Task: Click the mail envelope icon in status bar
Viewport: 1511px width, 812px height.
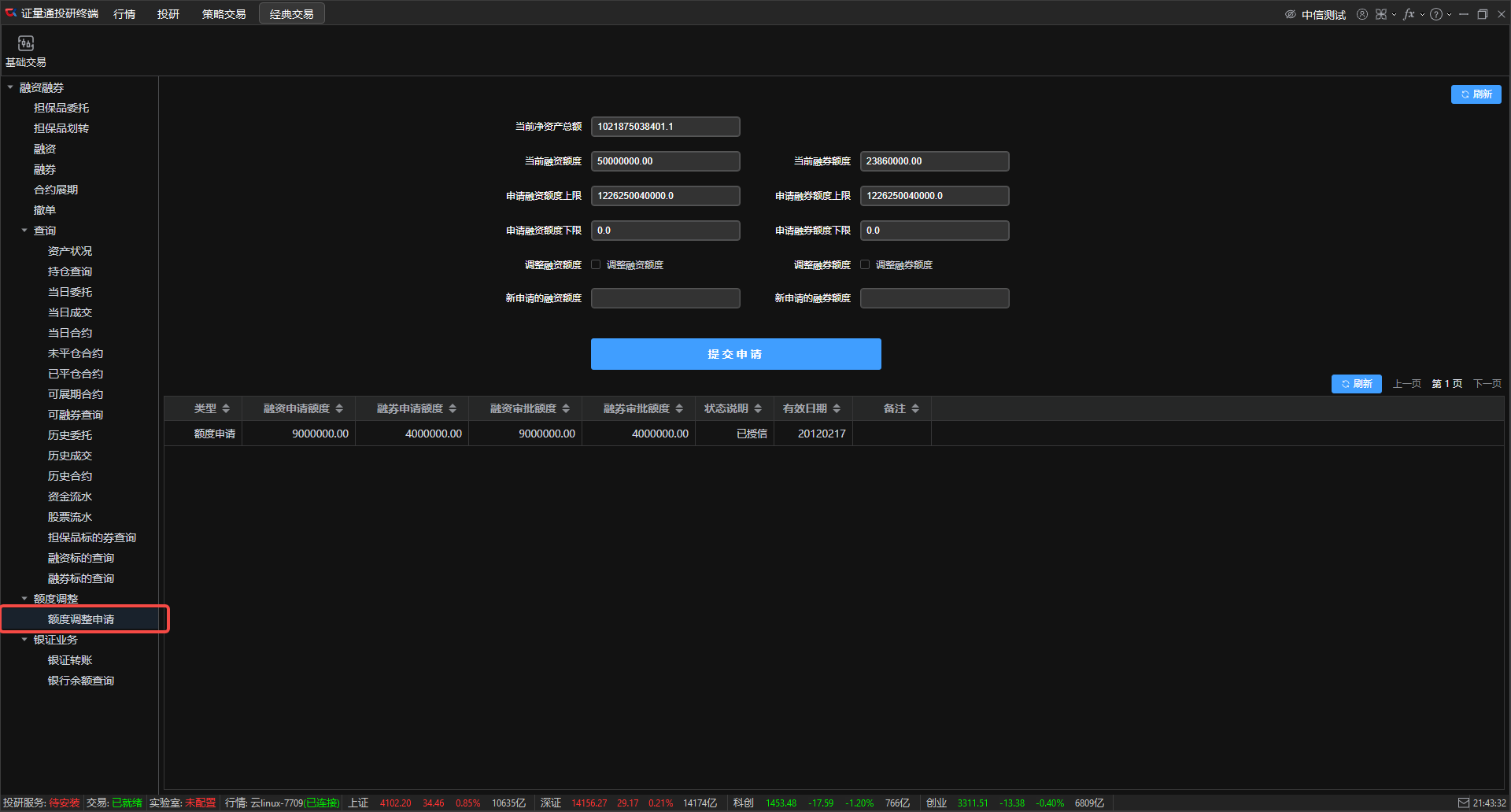Action: 1464,803
